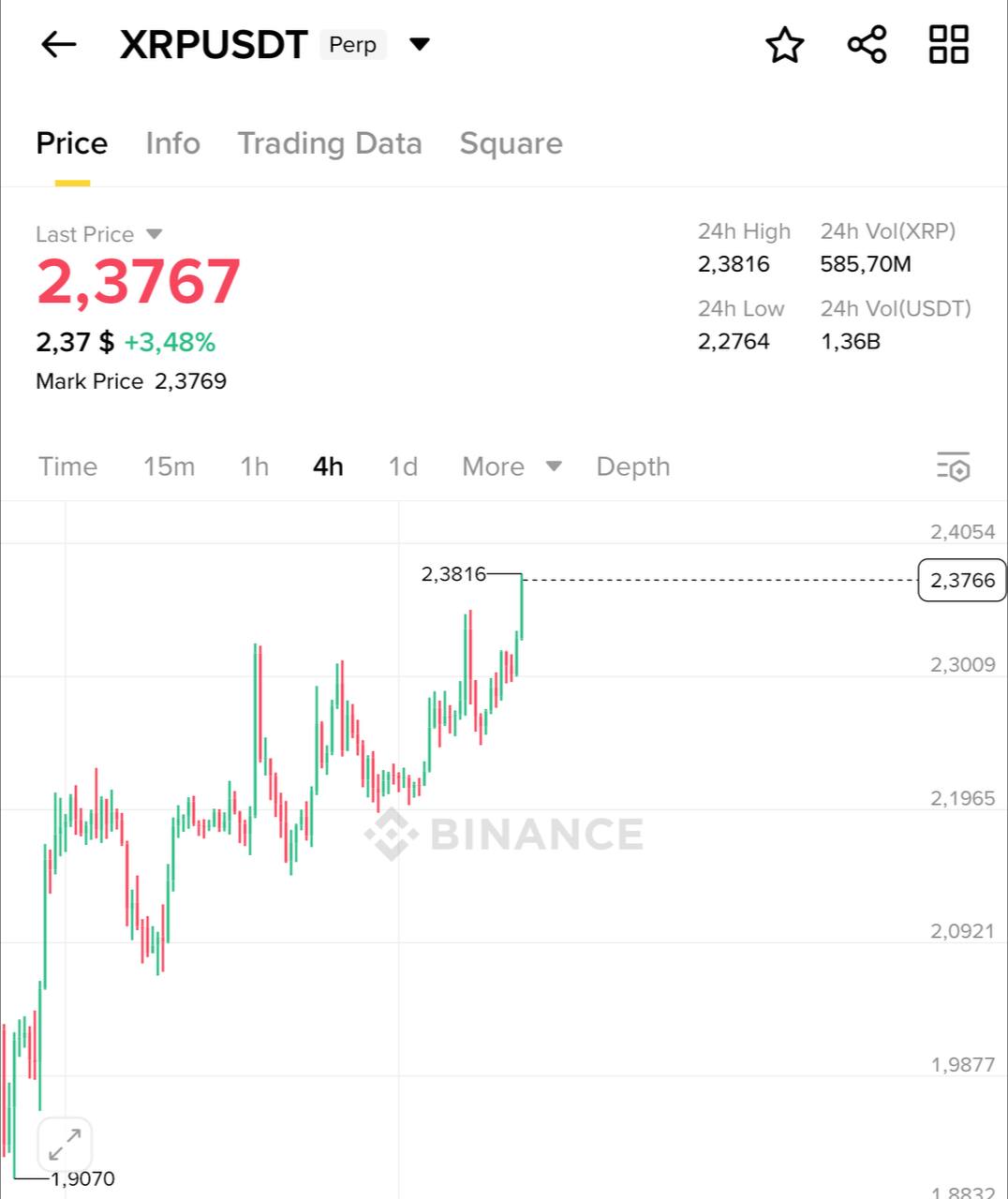Click the 2,3766 current price label
Viewport: 1008px width, 1199px height.
pos(962,581)
